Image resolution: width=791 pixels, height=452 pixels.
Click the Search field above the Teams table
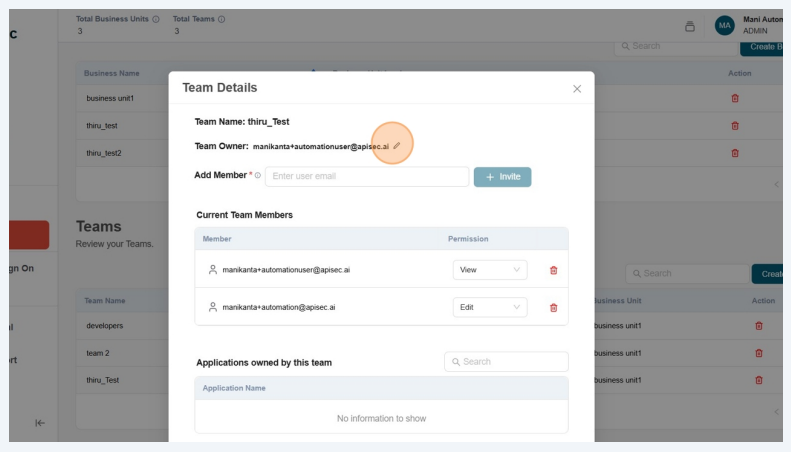pyautogui.click(x=685, y=273)
